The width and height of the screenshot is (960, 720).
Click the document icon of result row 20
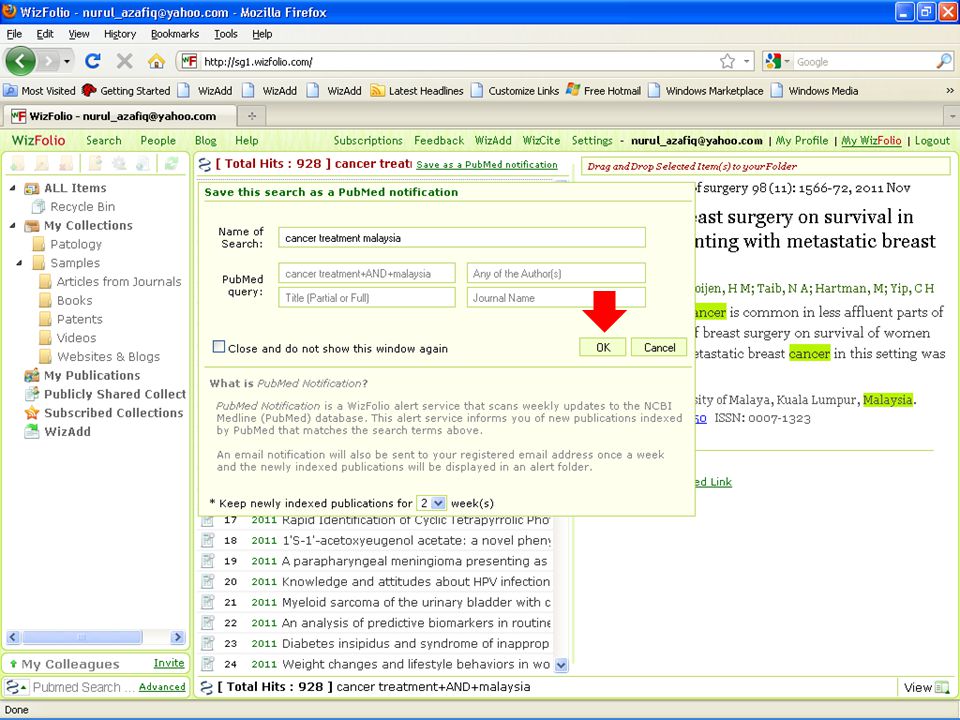tap(208, 582)
